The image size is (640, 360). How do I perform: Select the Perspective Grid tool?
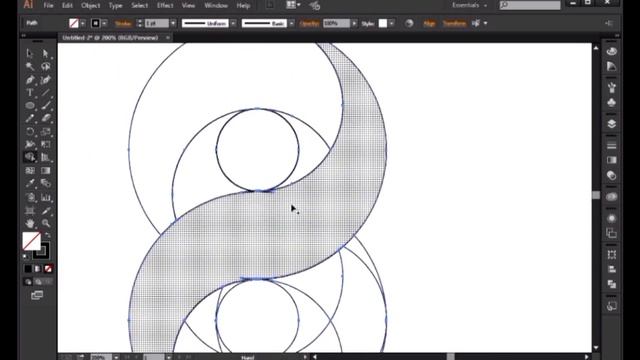click(46, 157)
